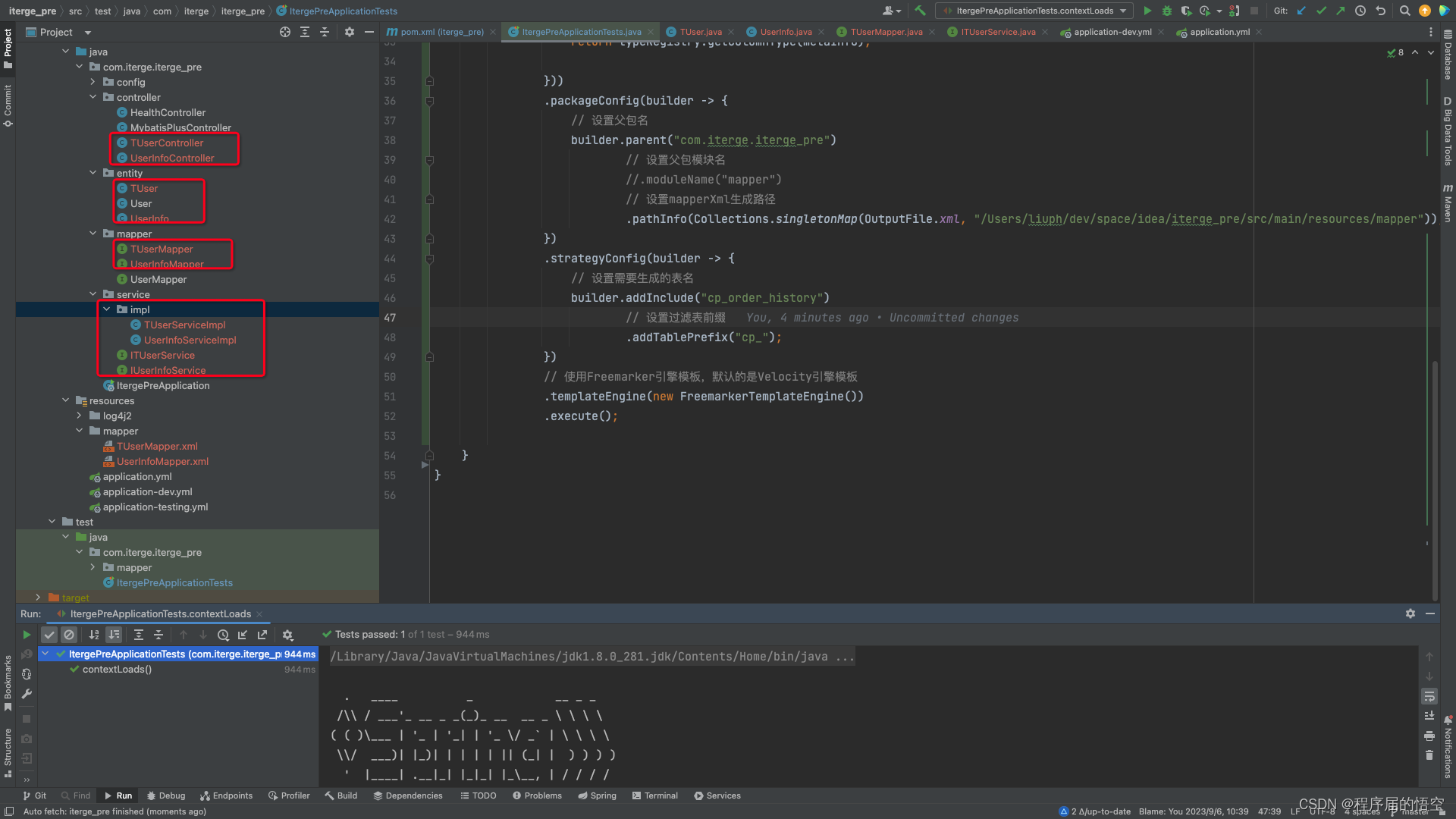
Task: Open Problems tool window button
Action: pos(537,795)
